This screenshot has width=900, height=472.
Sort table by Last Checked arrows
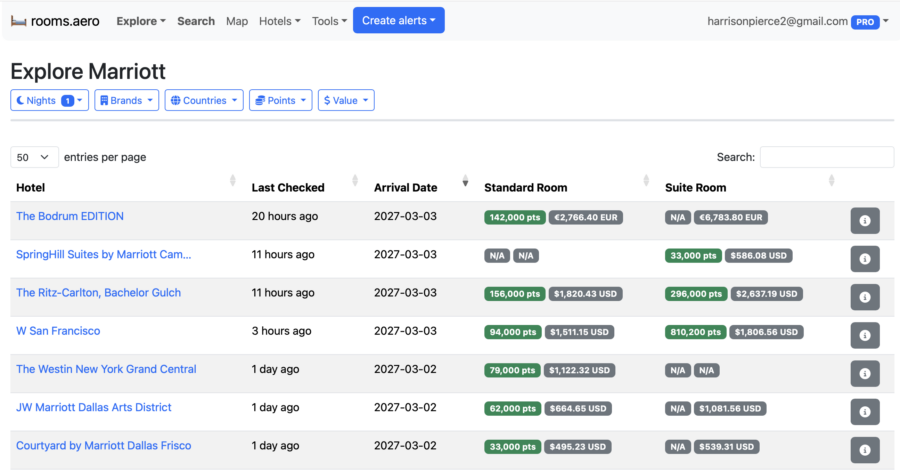point(355,181)
